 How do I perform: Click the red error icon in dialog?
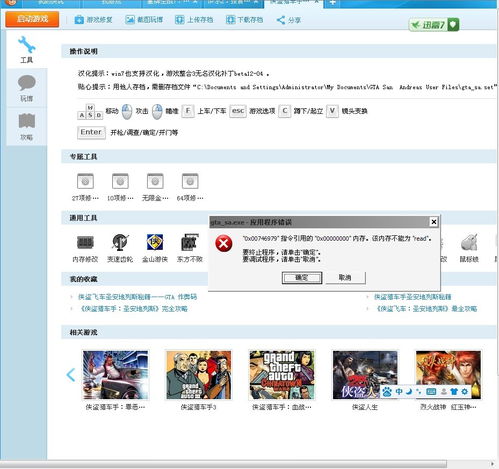tap(224, 243)
